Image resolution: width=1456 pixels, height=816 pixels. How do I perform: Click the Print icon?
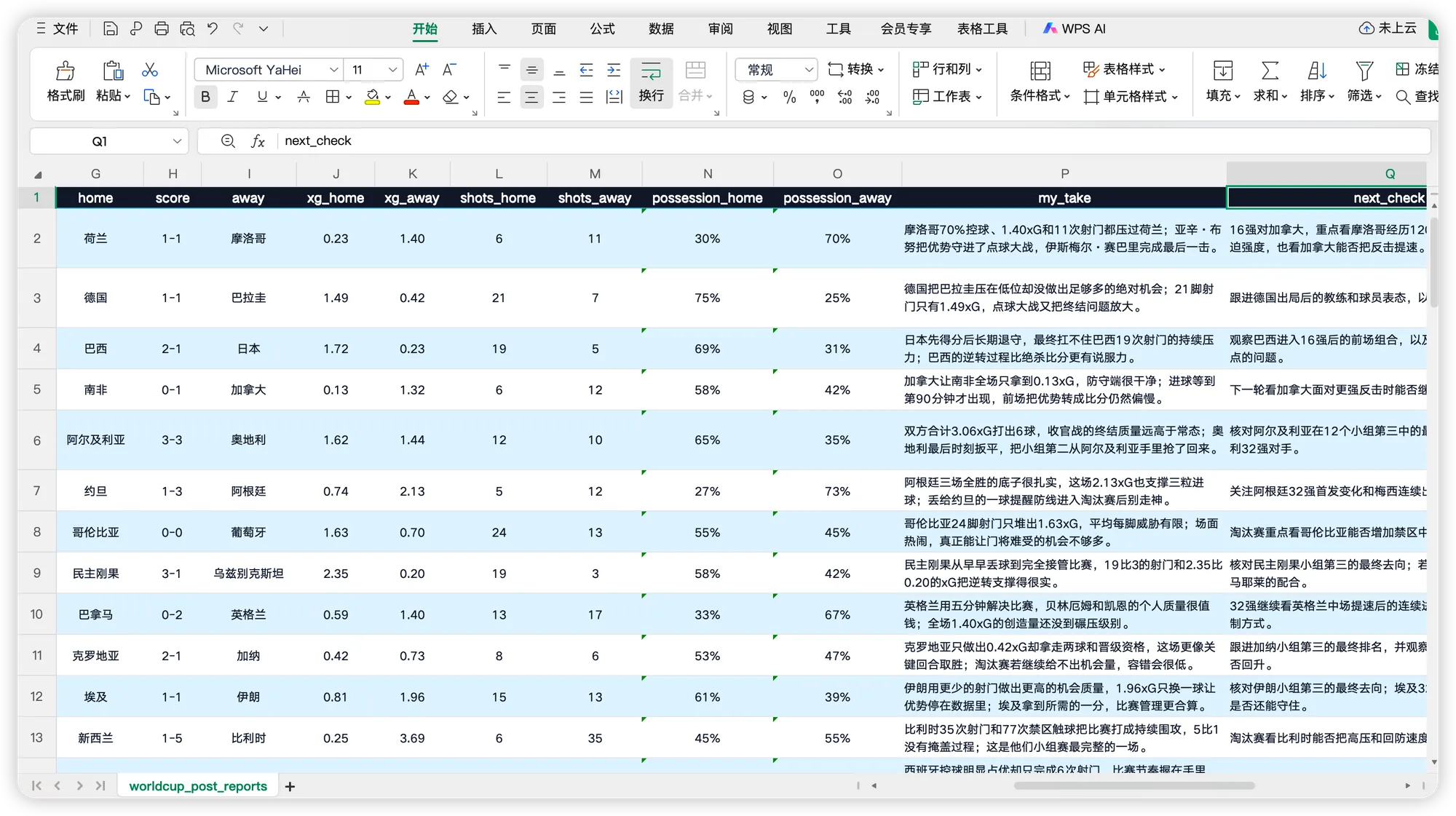point(162,28)
